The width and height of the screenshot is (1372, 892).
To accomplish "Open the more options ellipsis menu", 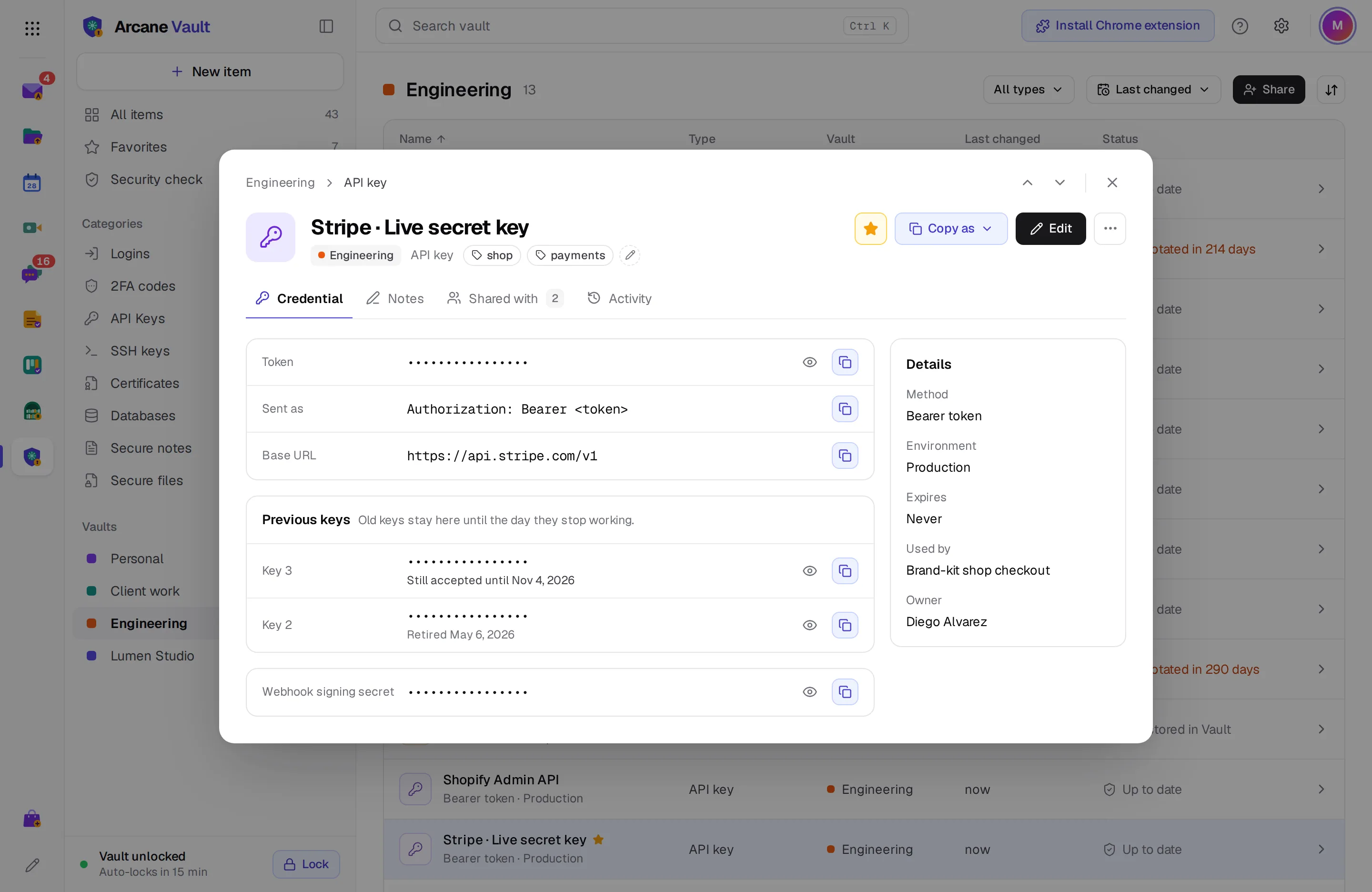I will coord(1110,228).
